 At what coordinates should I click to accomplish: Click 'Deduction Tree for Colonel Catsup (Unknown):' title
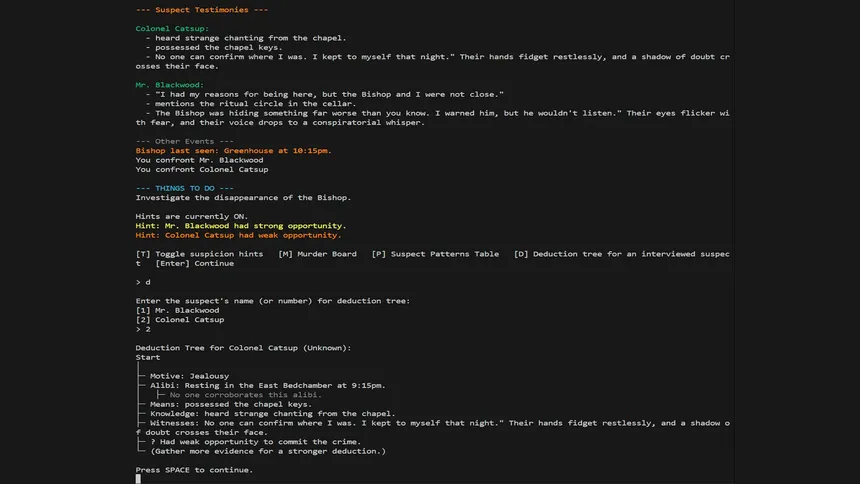point(244,348)
